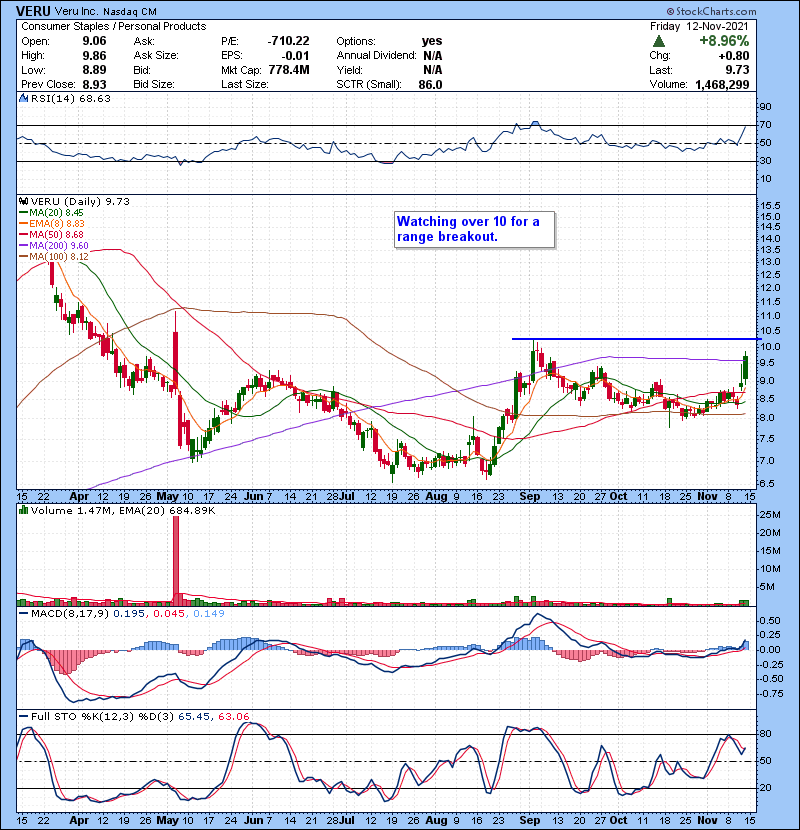Viewport: 800px width, 830px height.
Task: Click the MA(50) 8.68 legend entry
Action: click(x=52, y=234)
